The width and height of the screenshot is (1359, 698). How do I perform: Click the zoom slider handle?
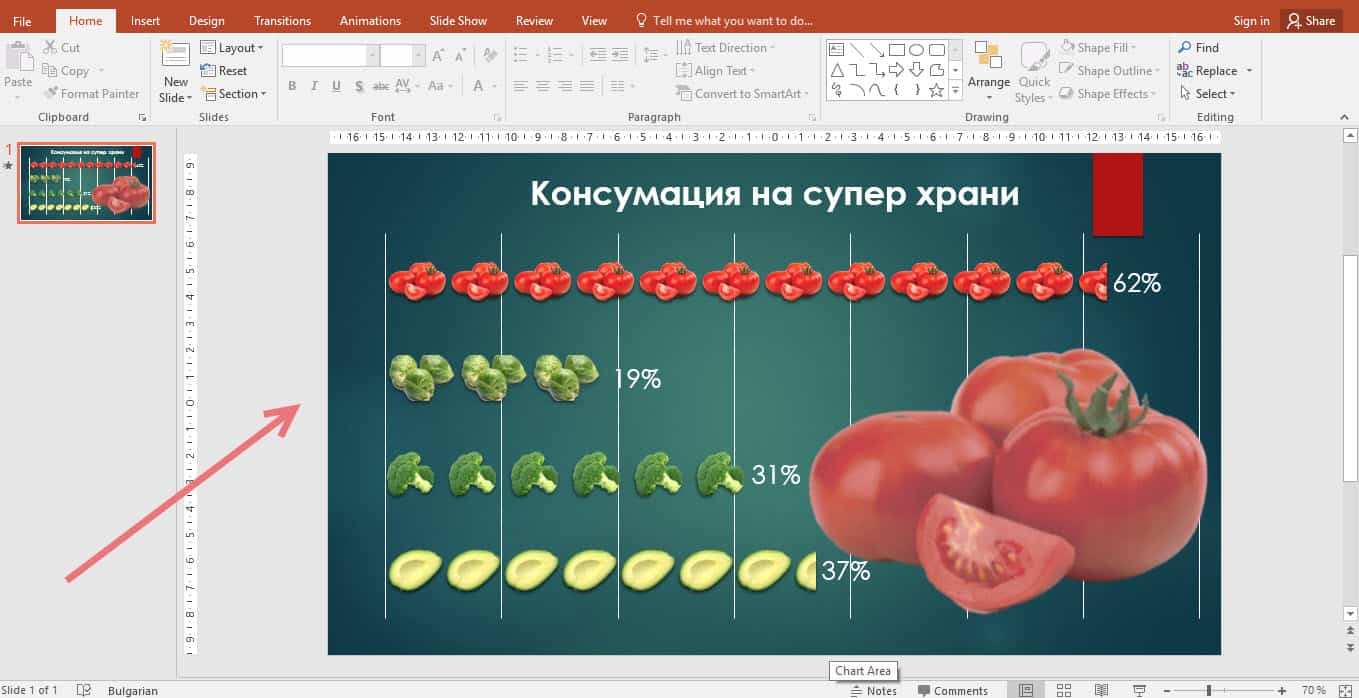[1208, 690]
